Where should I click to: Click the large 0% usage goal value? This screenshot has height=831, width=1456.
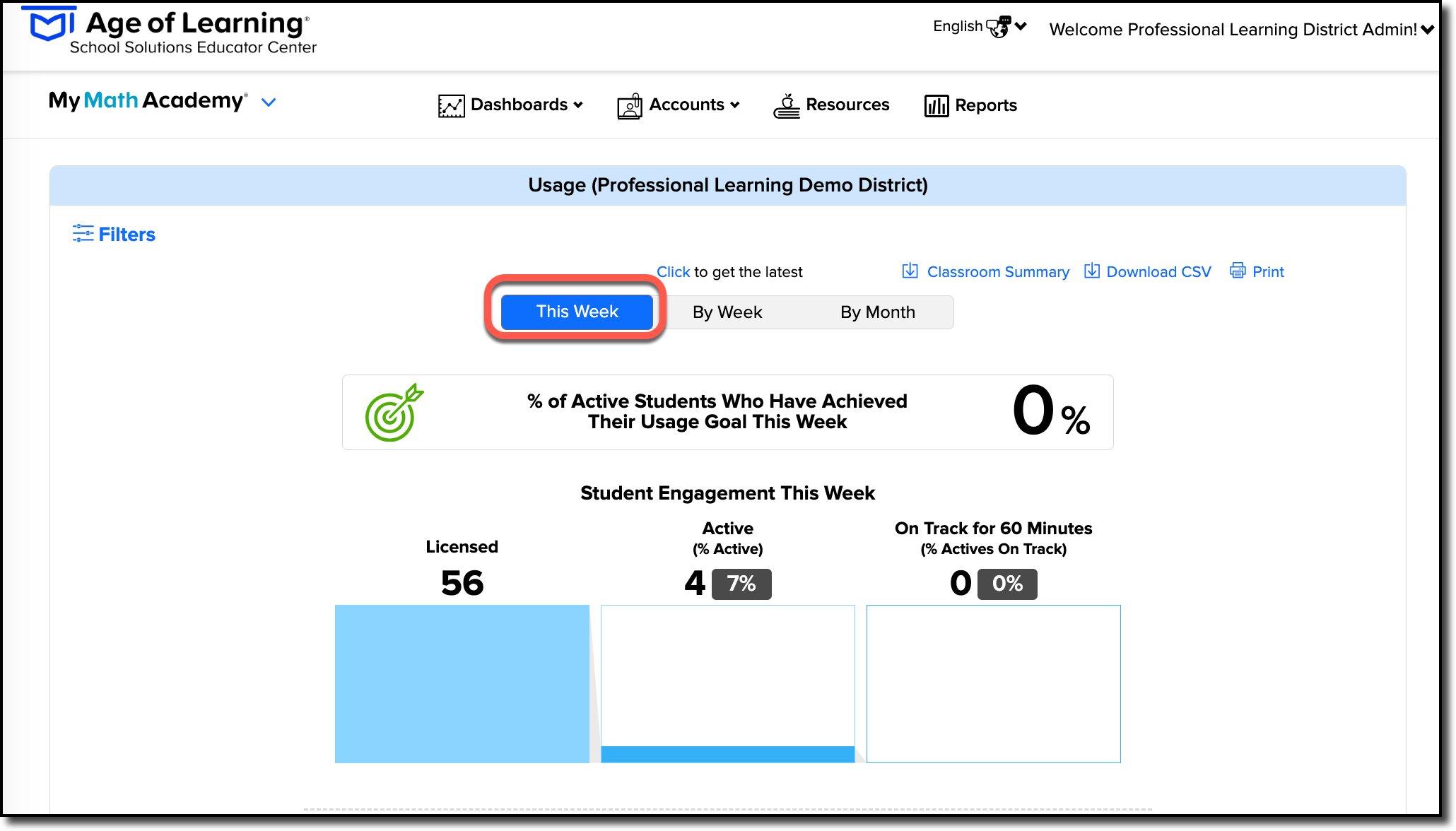tap(1052, 411)
